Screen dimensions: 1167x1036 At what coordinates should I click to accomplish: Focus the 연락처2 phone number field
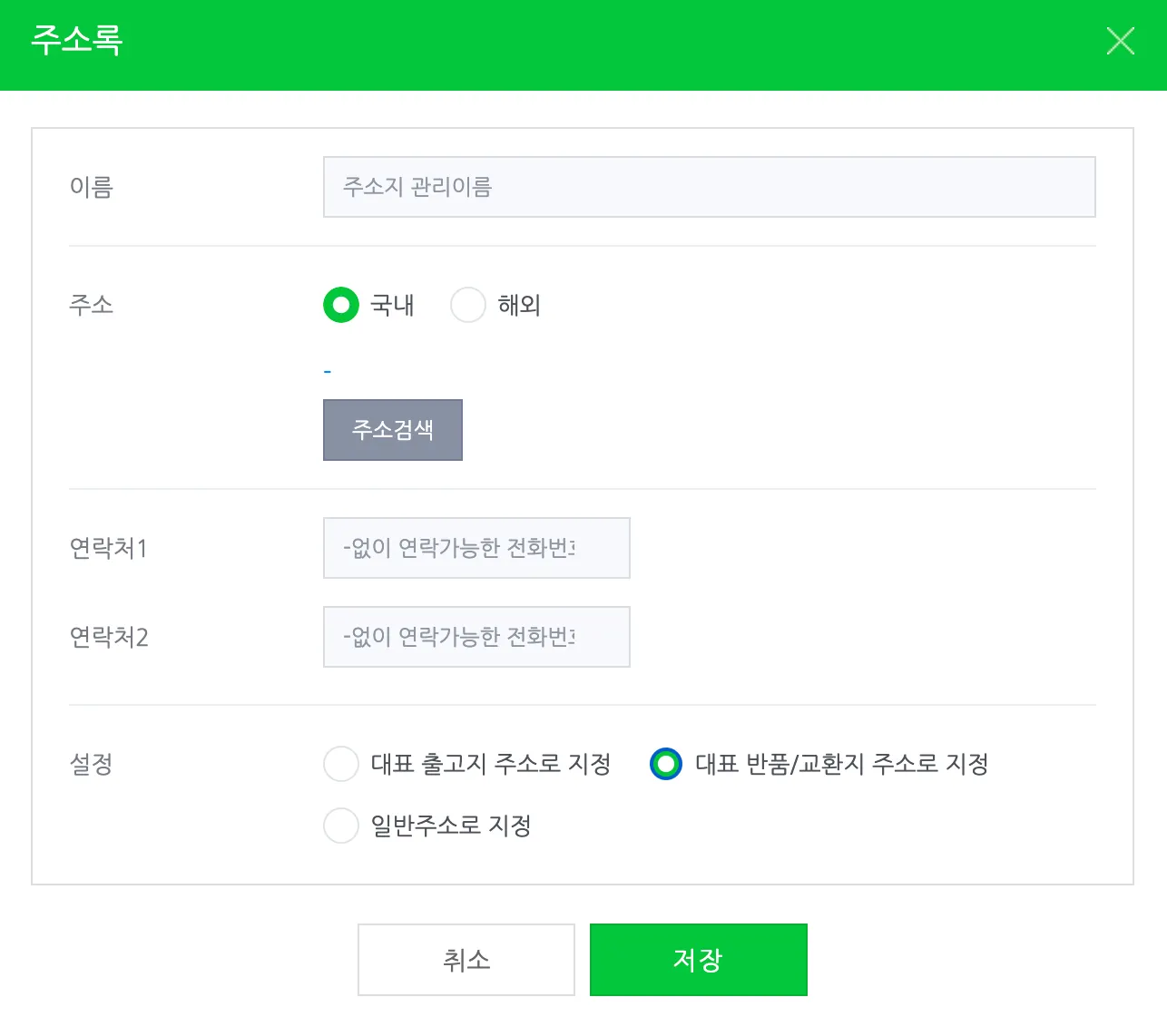(476, 637)
